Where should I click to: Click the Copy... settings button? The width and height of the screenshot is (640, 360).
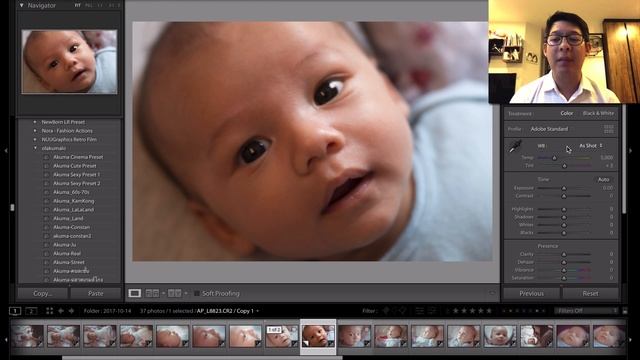pyautogui.click(x=42, y=293)
